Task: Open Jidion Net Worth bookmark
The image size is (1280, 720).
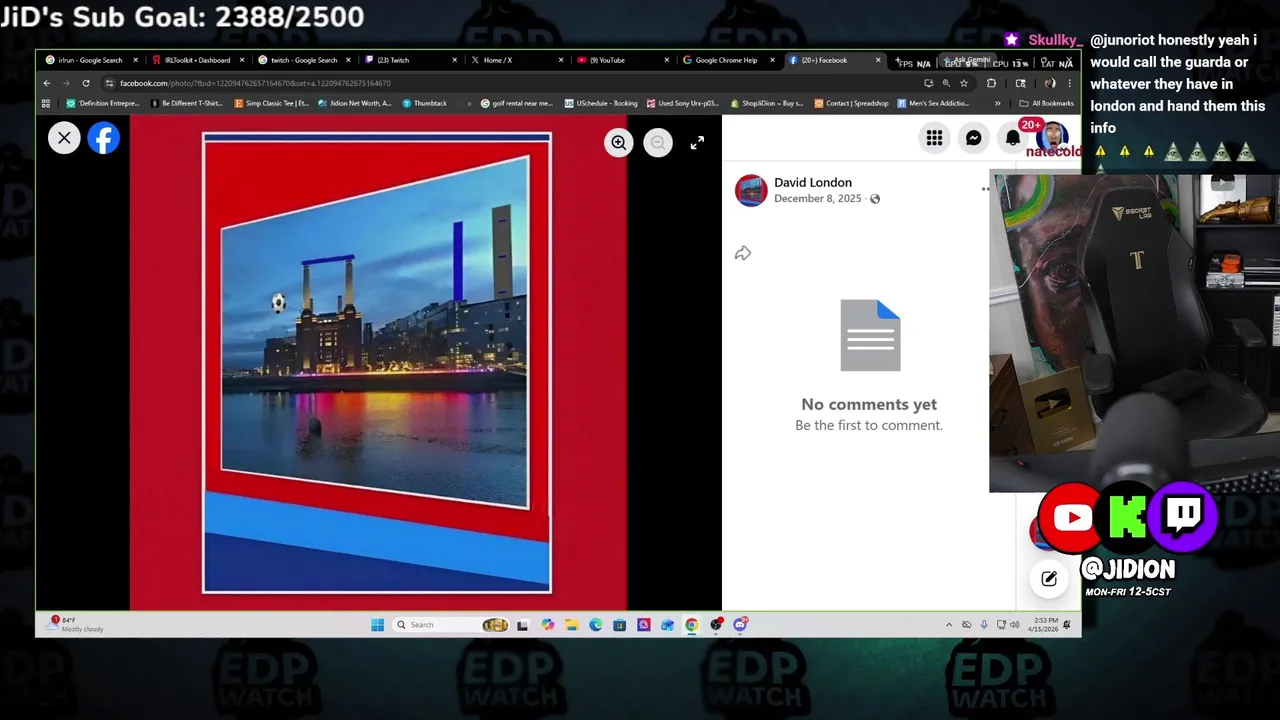Action: [355, 103]
